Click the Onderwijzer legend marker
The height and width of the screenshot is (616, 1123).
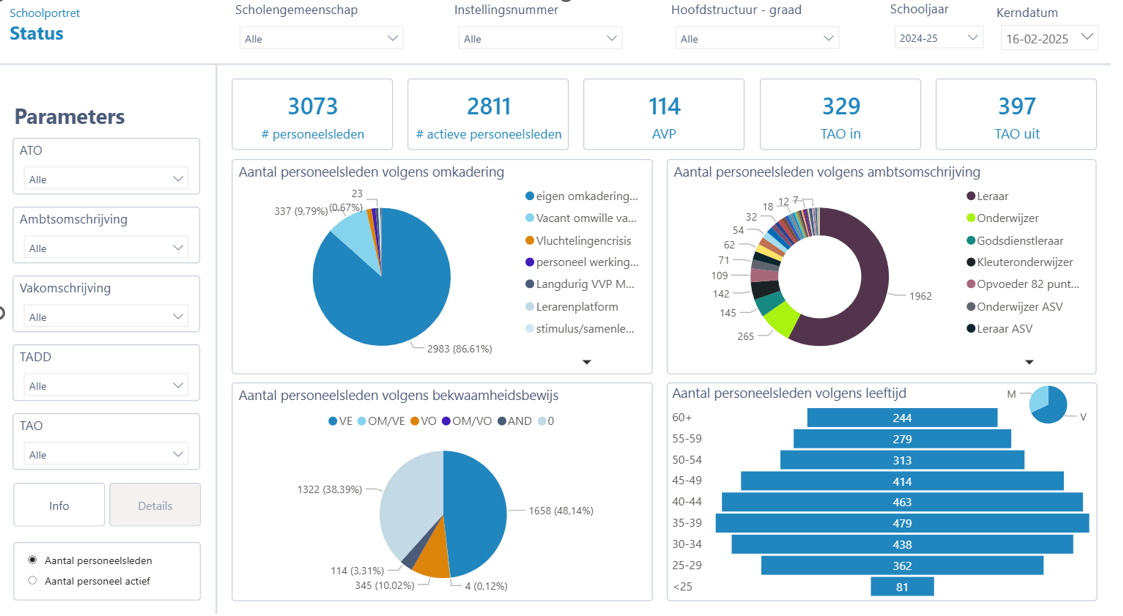point(971,219)
